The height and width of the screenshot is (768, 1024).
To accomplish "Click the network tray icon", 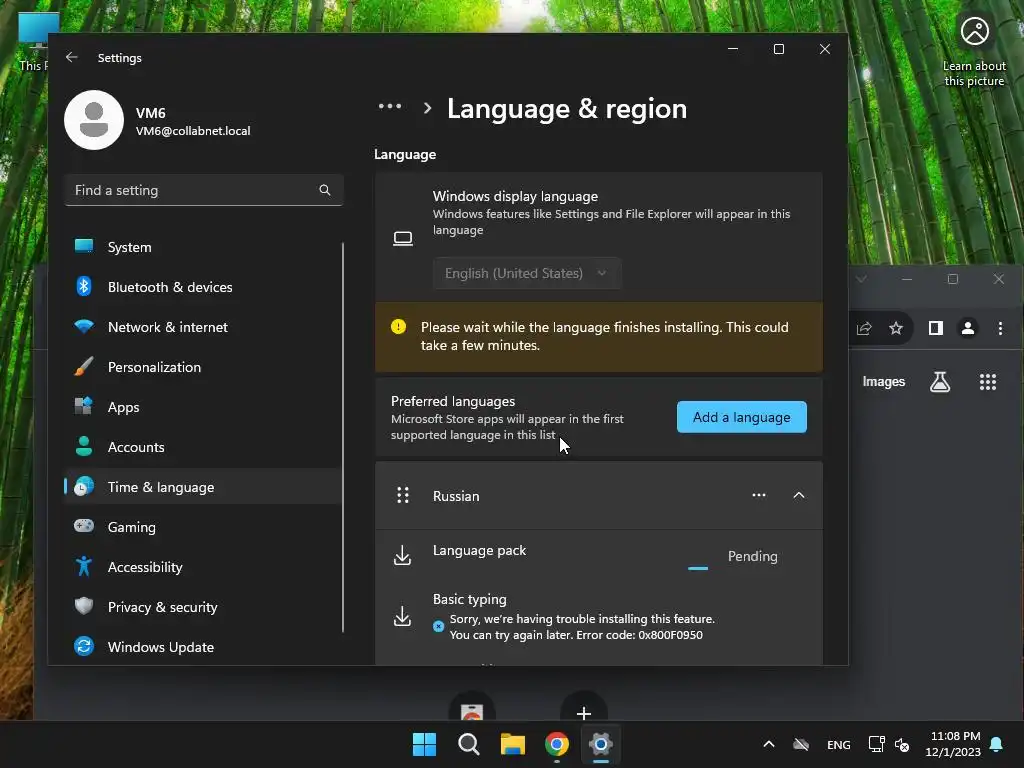I will click(x=876, y=744).
